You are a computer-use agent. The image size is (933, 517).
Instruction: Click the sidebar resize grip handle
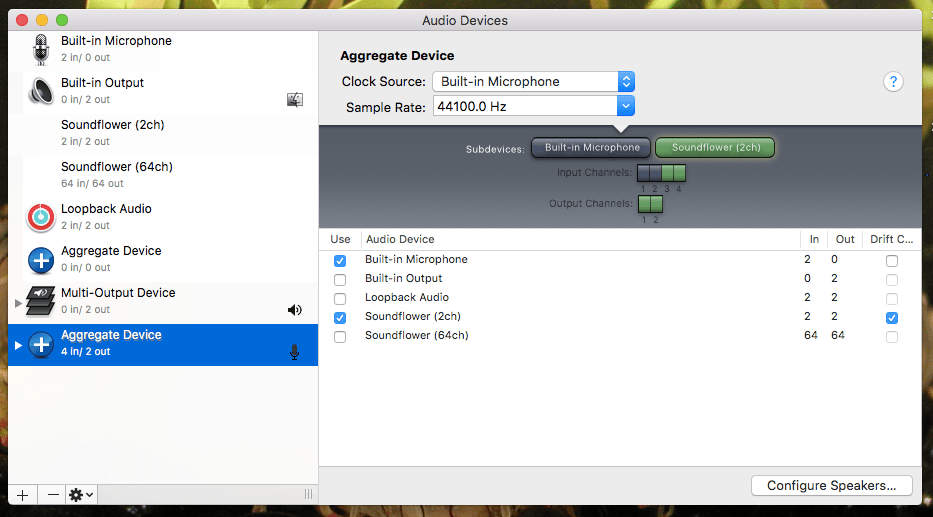[308, 494]
